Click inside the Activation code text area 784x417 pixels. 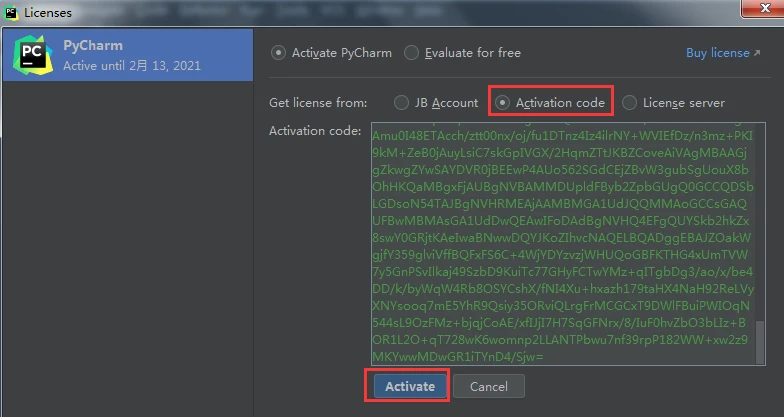point(560,240)
